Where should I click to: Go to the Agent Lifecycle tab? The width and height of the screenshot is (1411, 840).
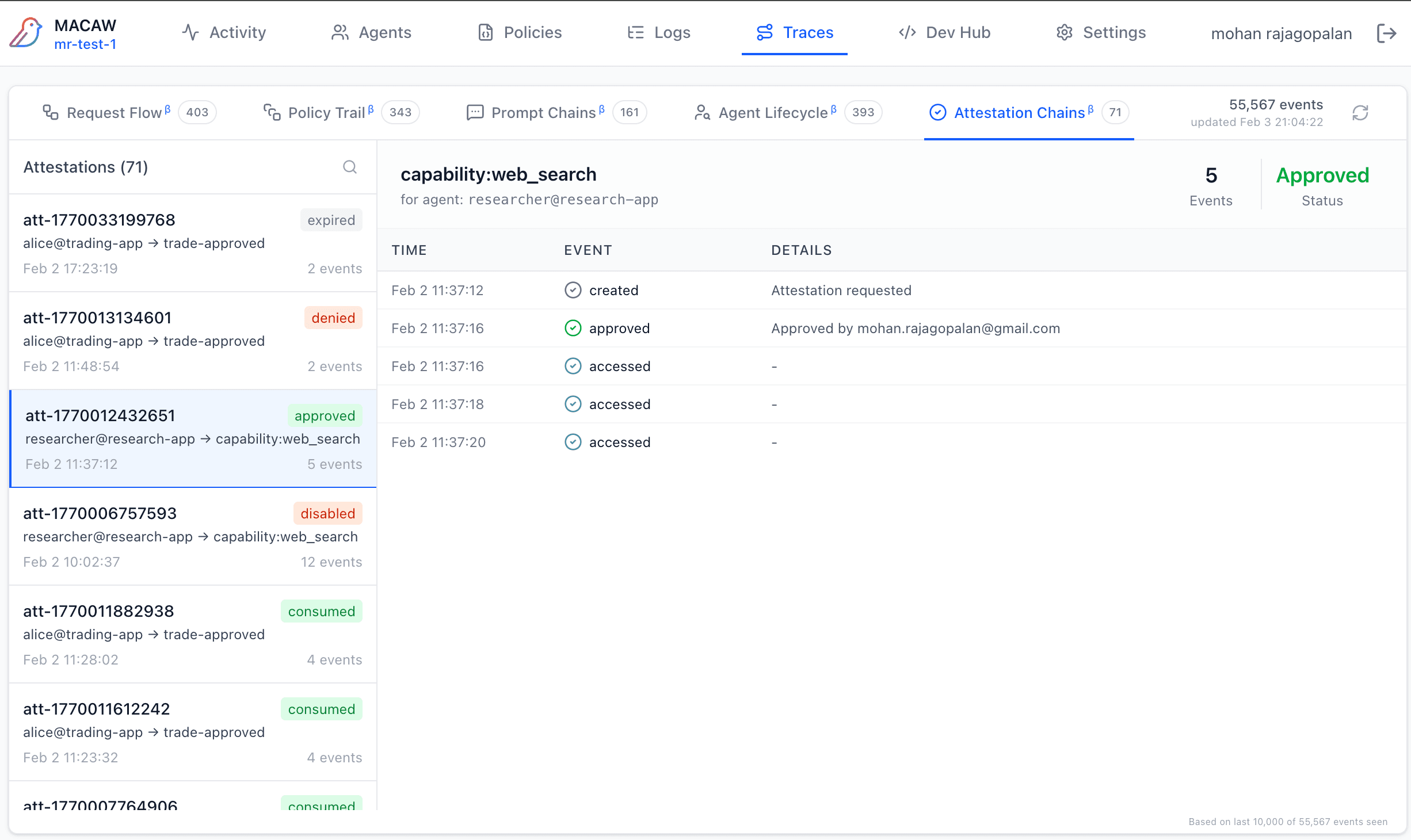[x=772, y=113]
